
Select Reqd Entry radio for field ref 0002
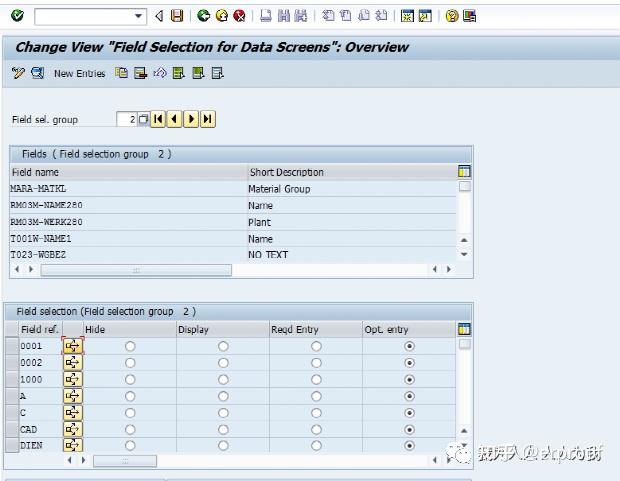tap(316, 363)
